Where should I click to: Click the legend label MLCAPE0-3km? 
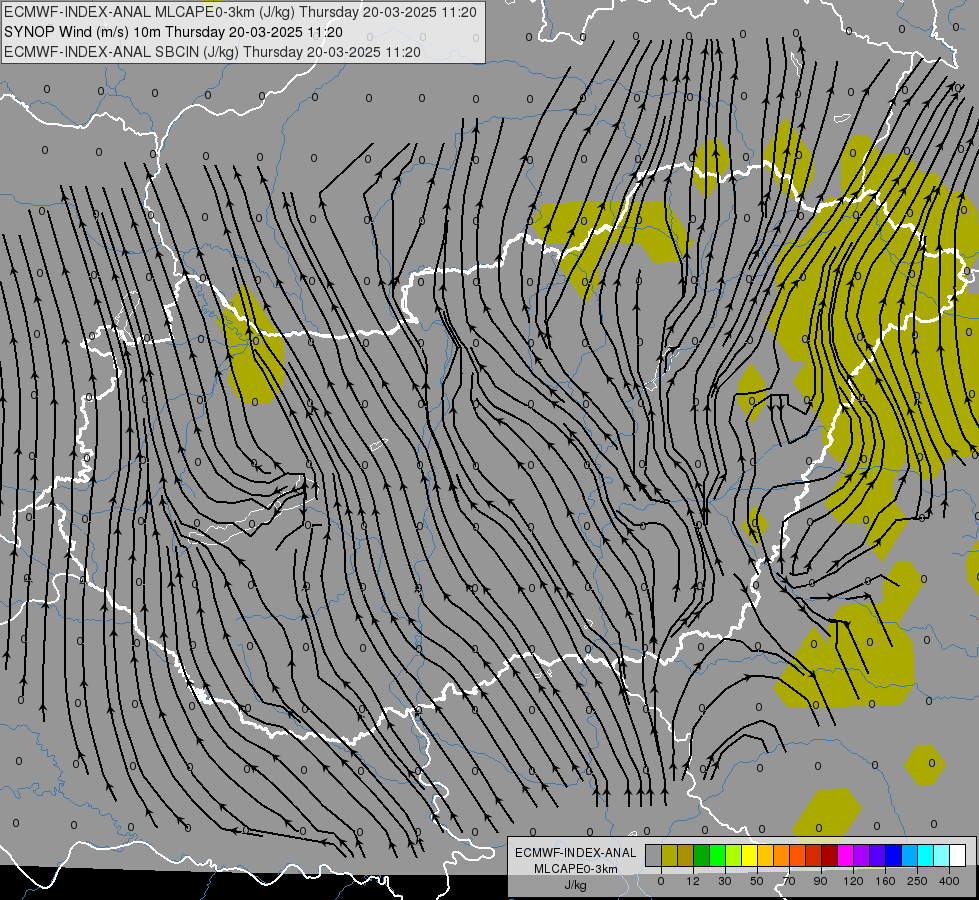tap(576, 869)
